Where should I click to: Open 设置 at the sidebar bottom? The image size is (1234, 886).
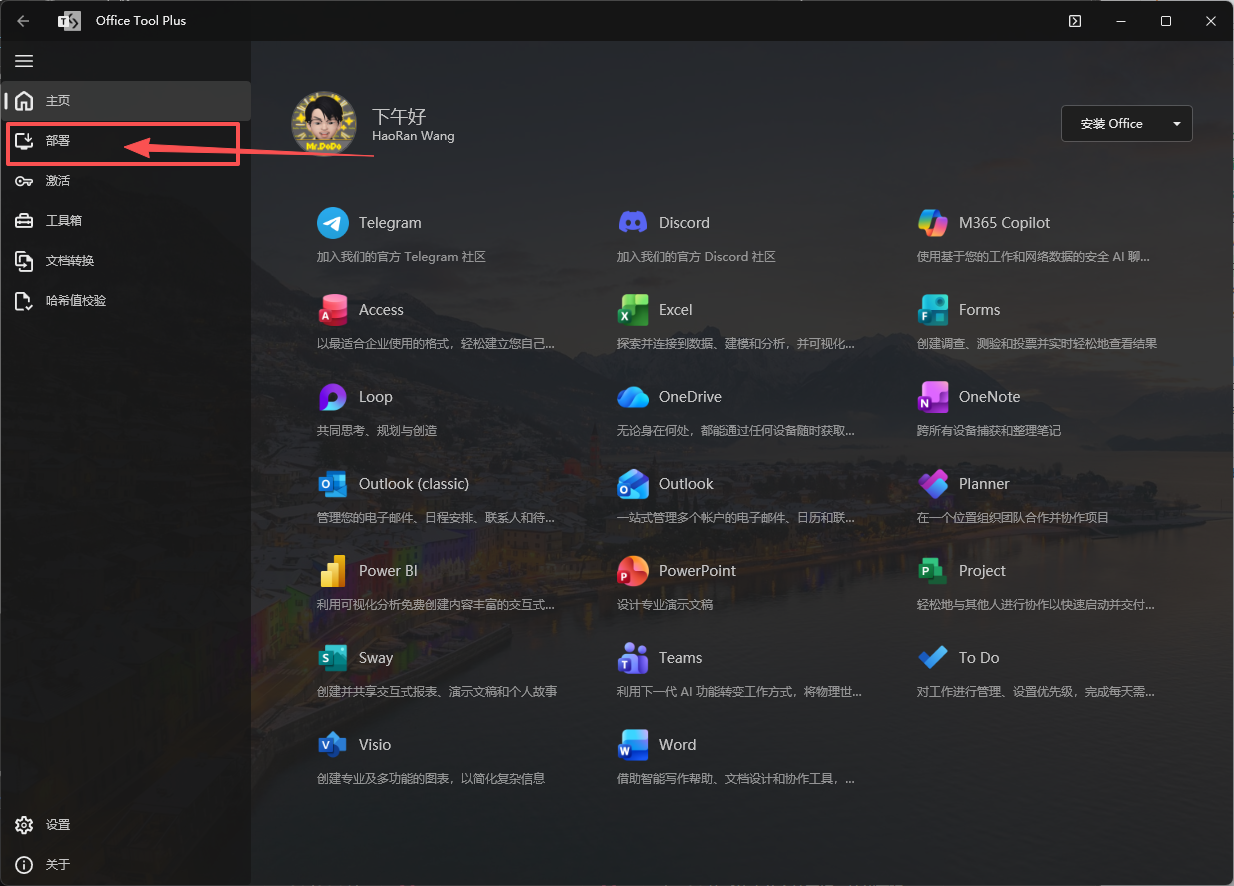tap(58, 825)
